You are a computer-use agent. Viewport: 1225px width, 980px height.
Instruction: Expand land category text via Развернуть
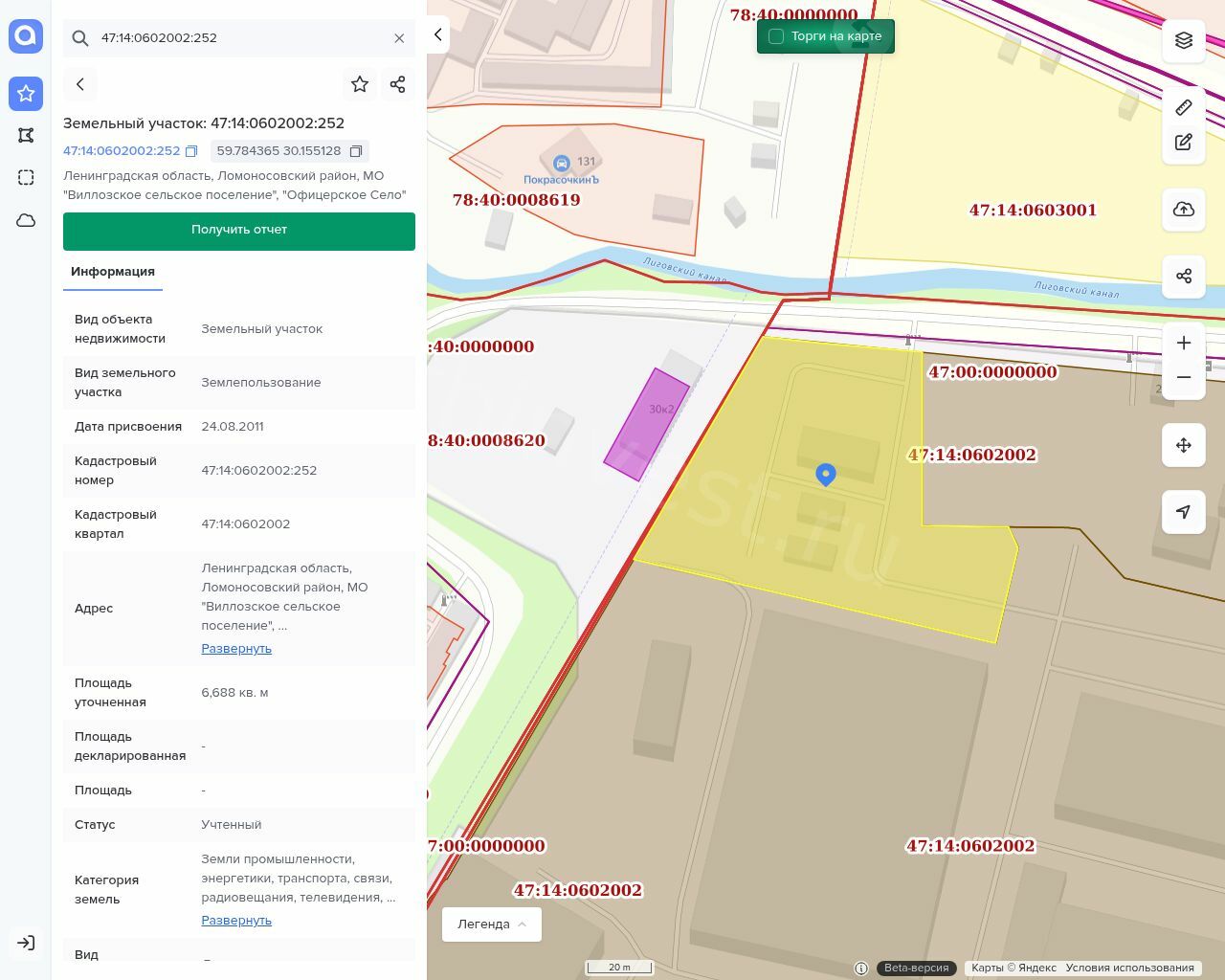point(236,921)
